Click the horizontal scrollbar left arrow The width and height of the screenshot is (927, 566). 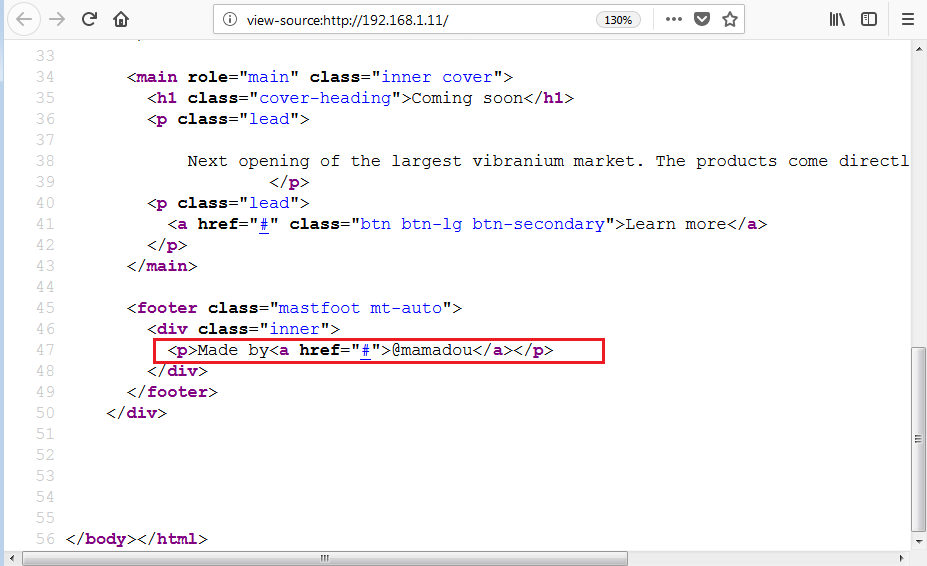pos(10,558)
